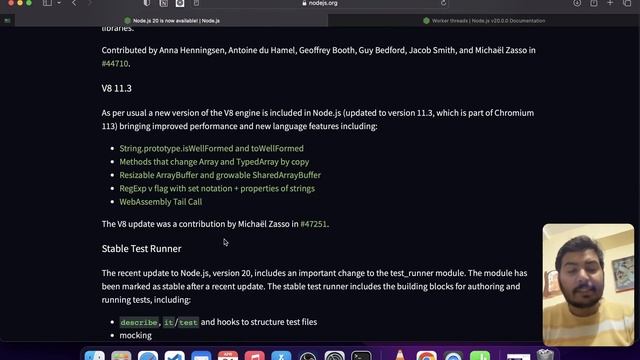The width and height of the screenshot is (640, 360).
Task: Open Methods that change Array by copy link
Action: 214,162
